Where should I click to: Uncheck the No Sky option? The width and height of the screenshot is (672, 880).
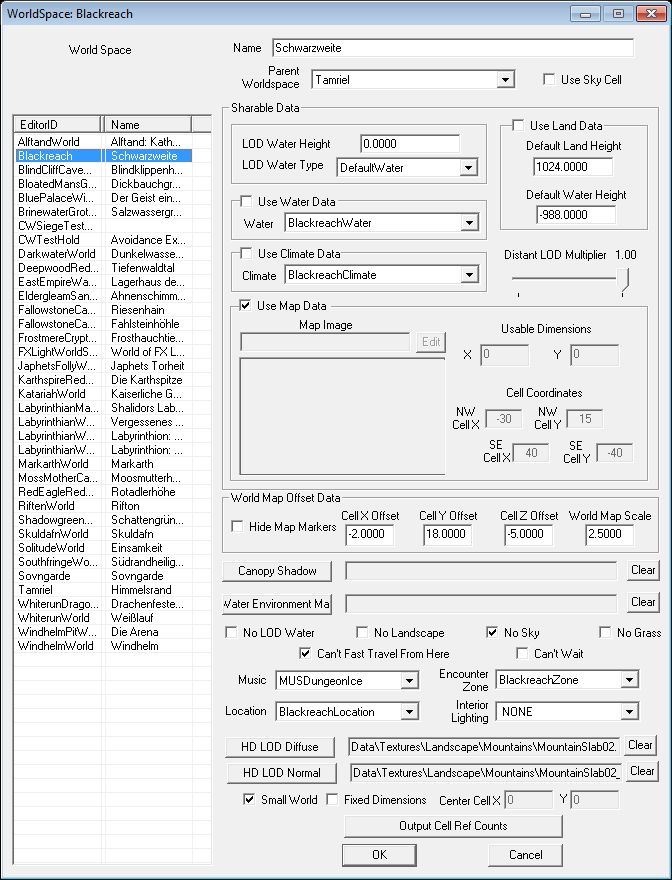click(492, 632)
